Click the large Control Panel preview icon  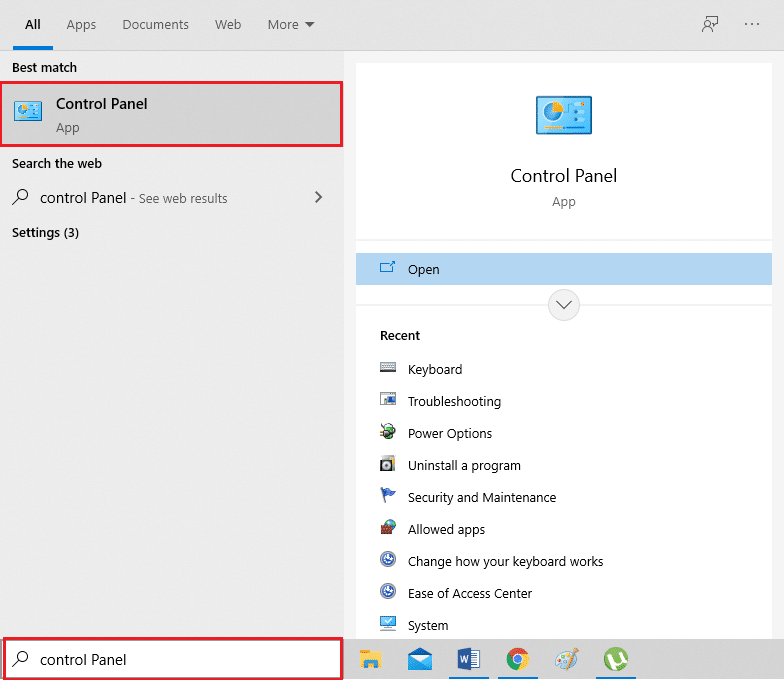click(563, 115)
